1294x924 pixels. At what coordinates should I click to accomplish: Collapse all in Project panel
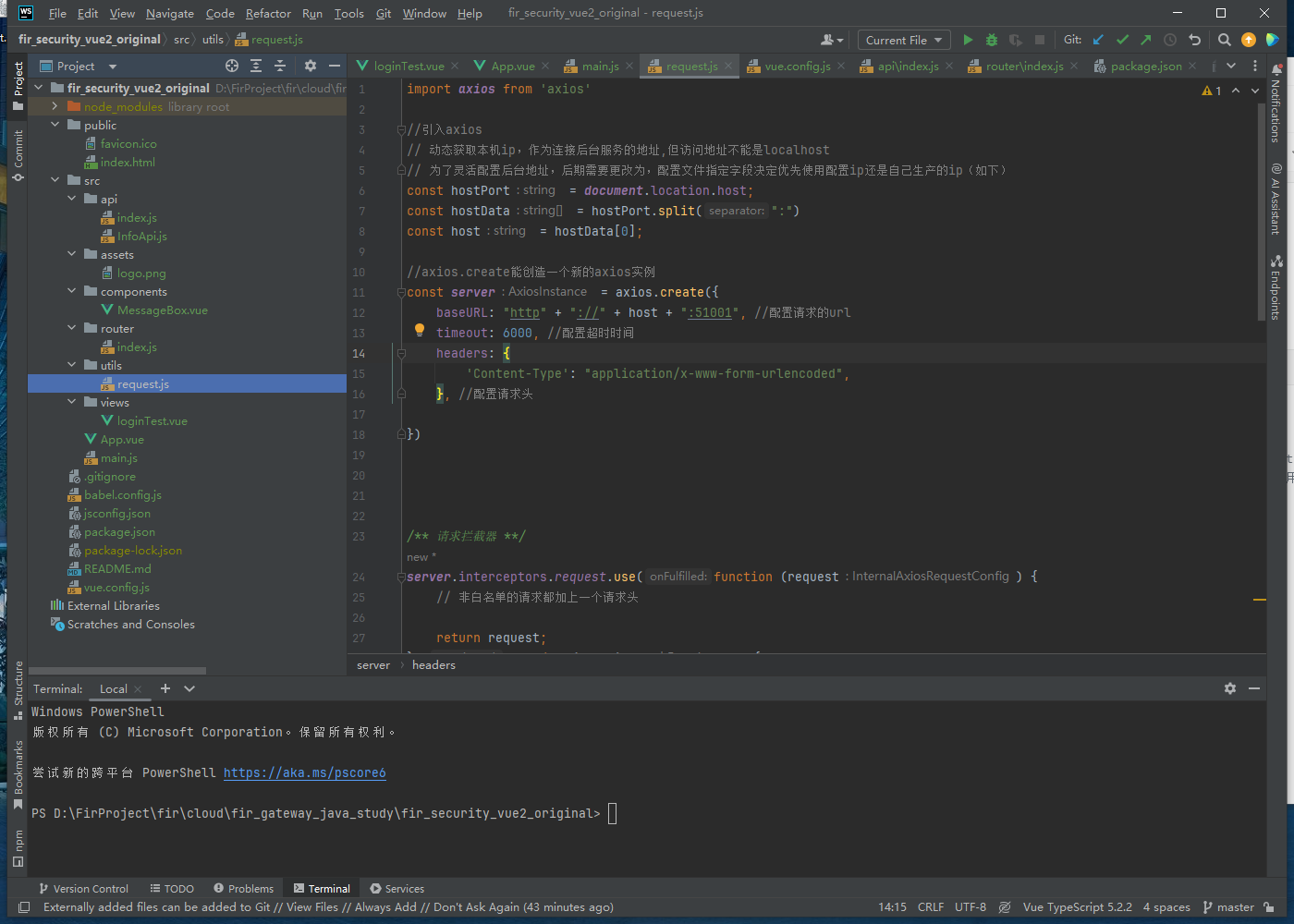click(280, 66)
